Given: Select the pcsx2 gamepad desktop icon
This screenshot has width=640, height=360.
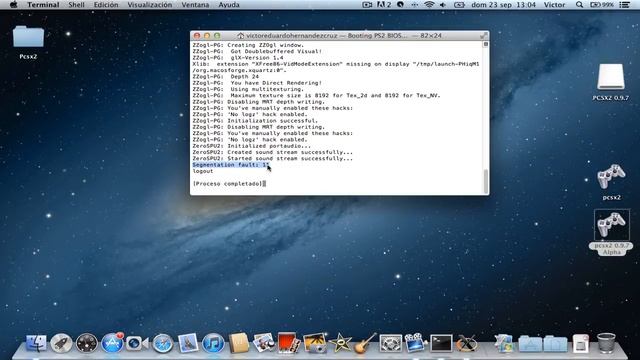Looking at the screenshot, I should pyautogui.click(x=611, y=182).
